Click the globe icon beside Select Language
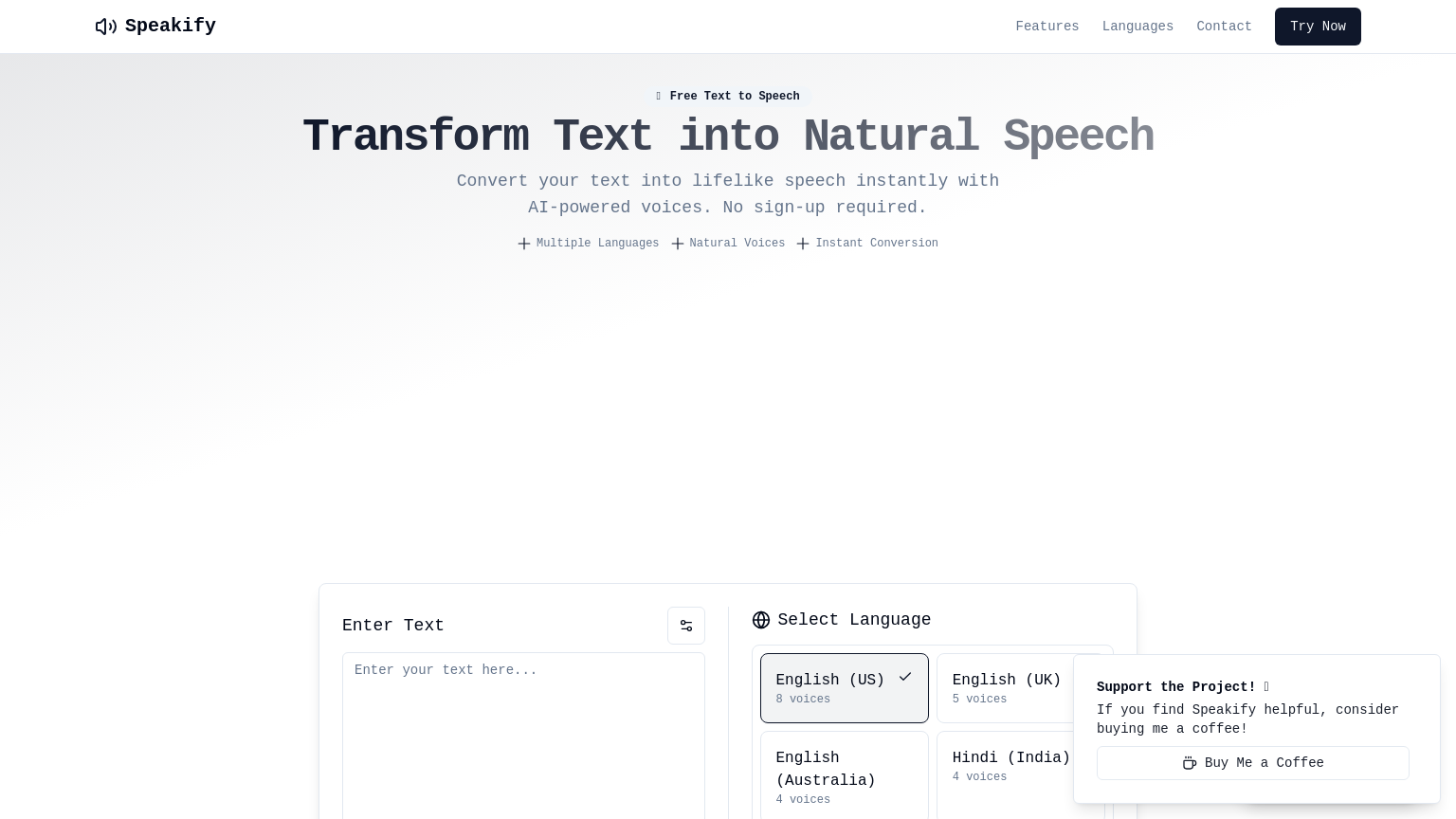Viewport: 1456px width, 819px height. pyautogui.click(x=761, y=620)
